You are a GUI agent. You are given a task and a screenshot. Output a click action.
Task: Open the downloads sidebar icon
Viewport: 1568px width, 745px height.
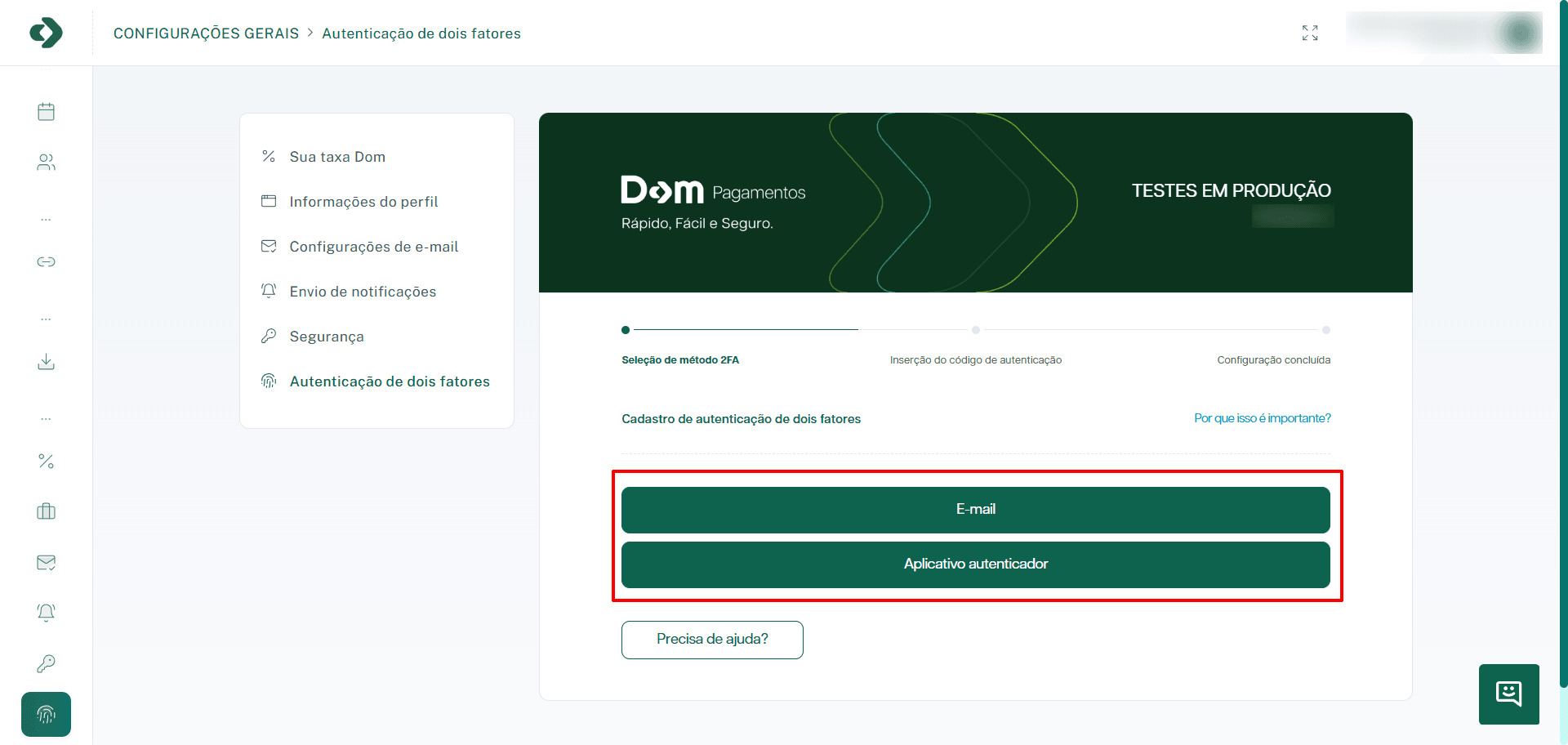pos(46,362)
